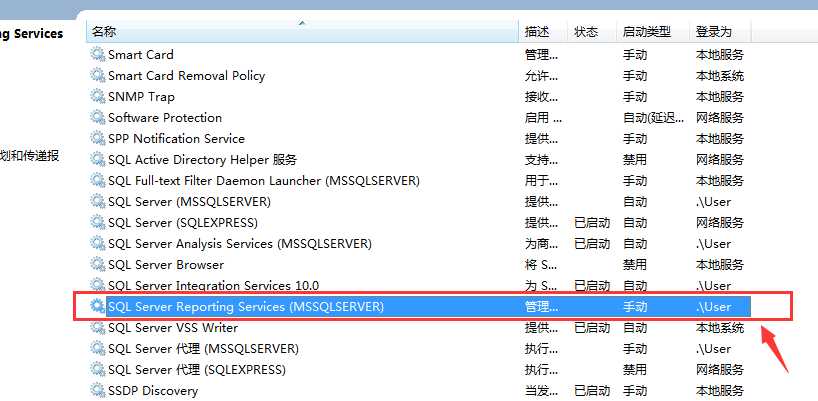Click 已启动 status of SQL Server Analysis Services
818x401 pixels.
pyautogui.click(x=592, y=244)
